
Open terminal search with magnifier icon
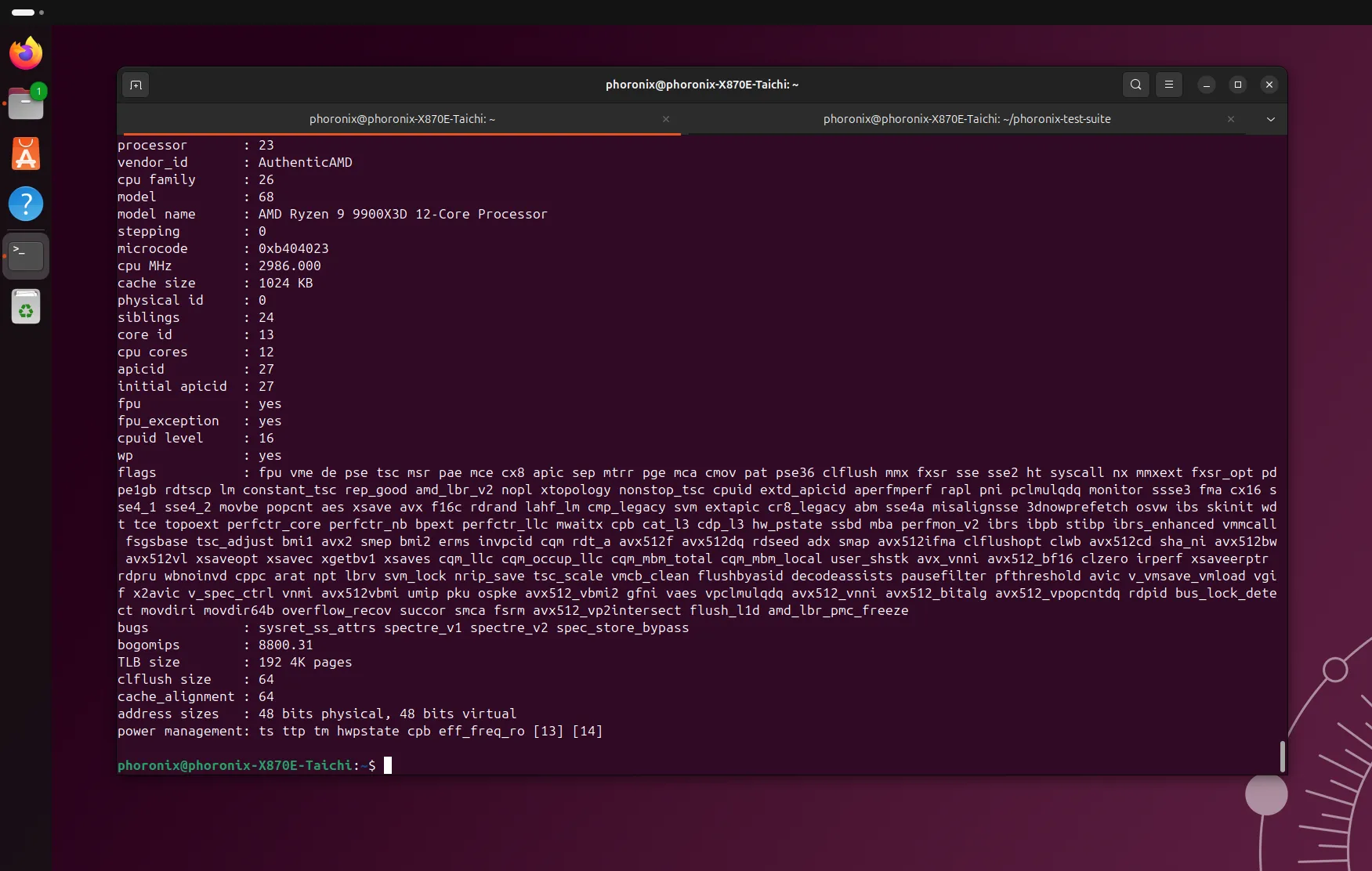[x=1135, y=85]
